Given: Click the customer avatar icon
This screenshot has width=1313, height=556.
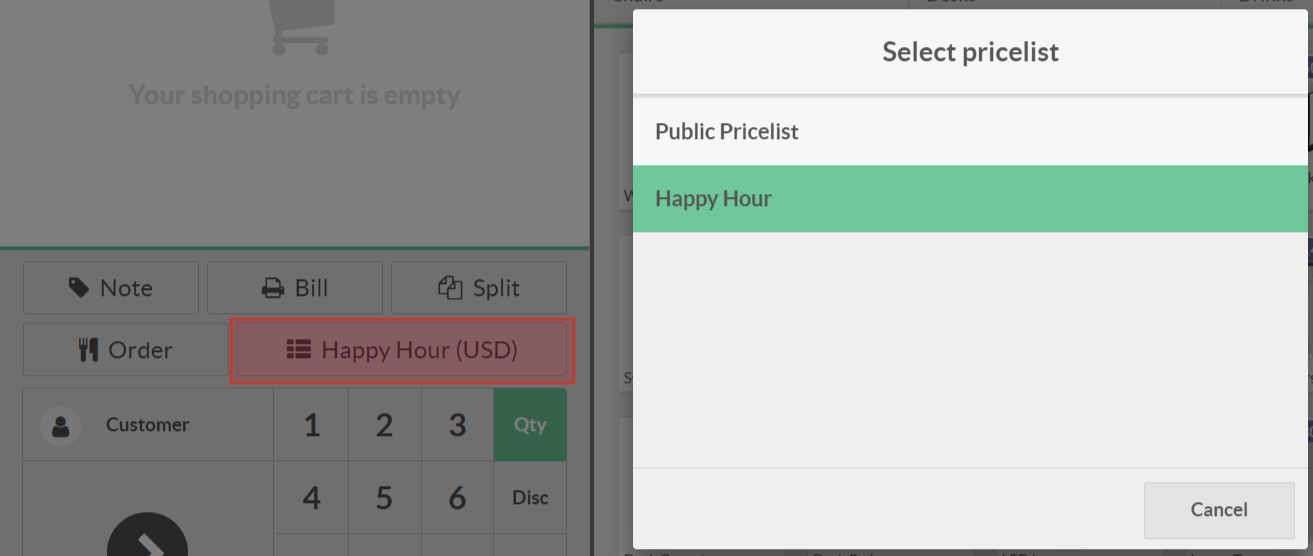Looking at the screenshot, I should click(61, 426).
